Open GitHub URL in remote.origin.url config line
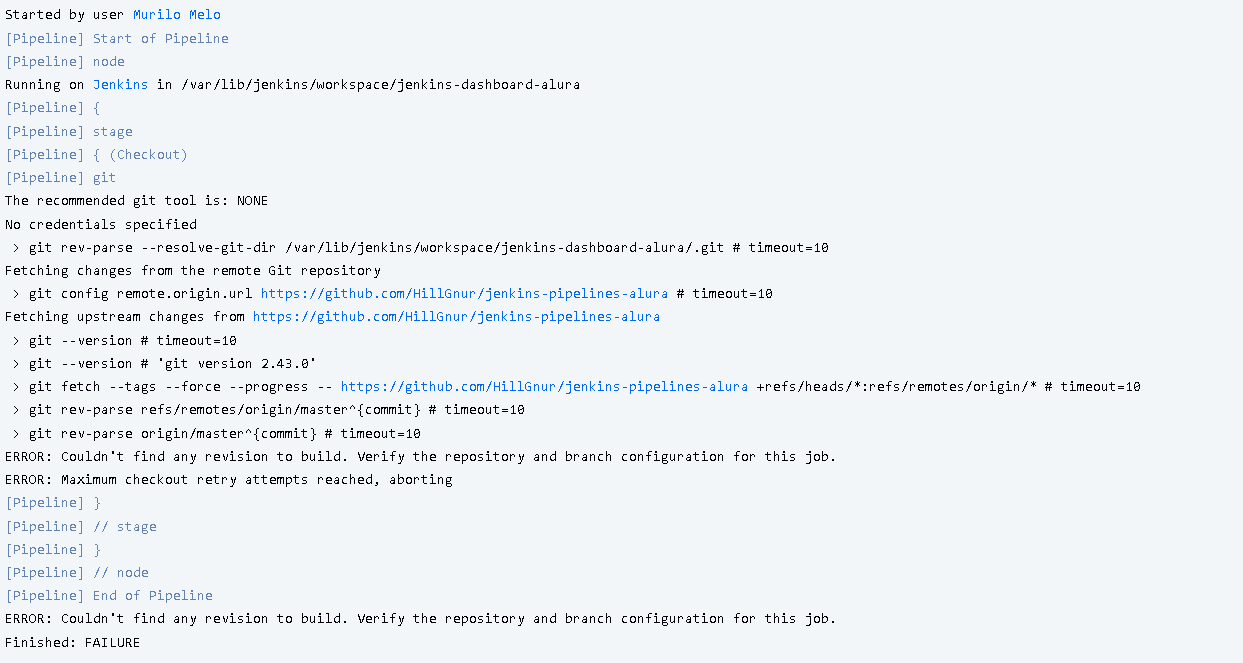The width and height of the screenshot is (1243, 663). tap(464, 294)
